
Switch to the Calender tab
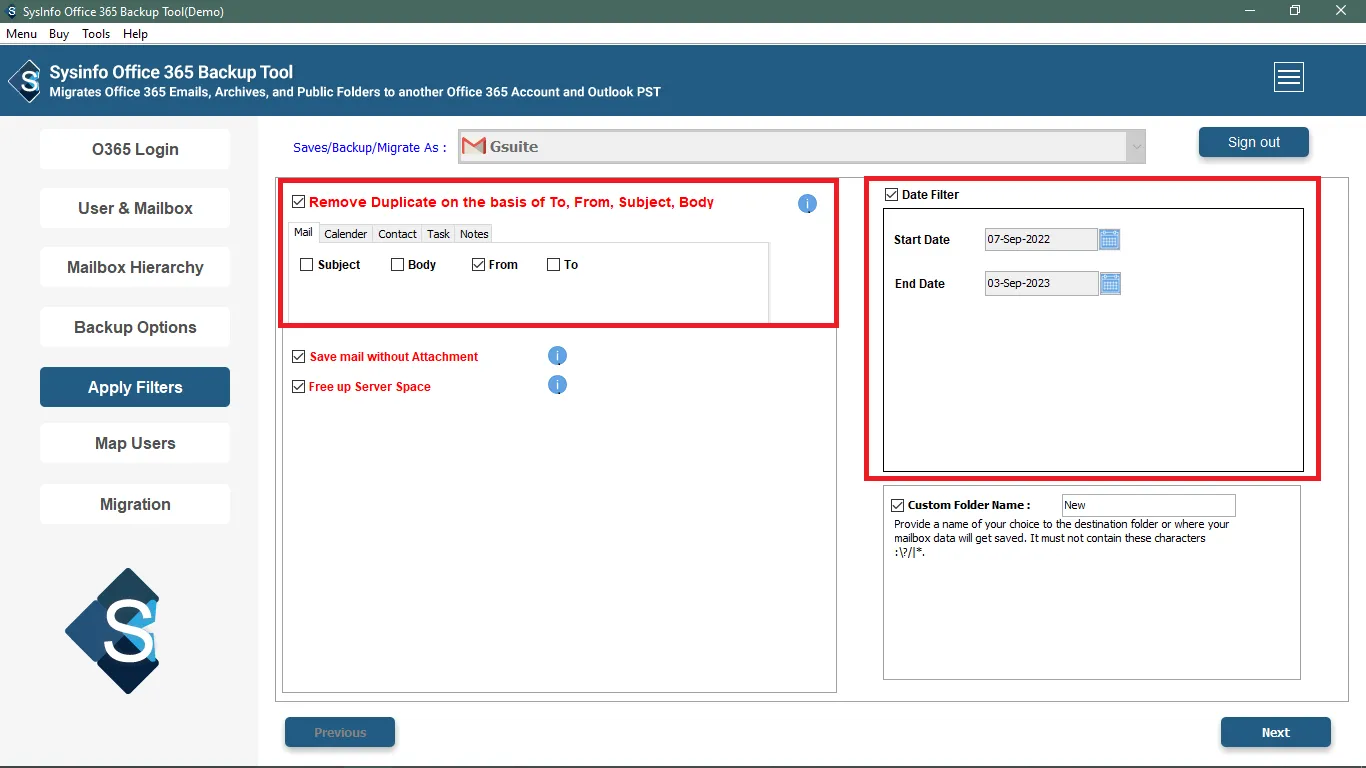(x=345, y=234)
